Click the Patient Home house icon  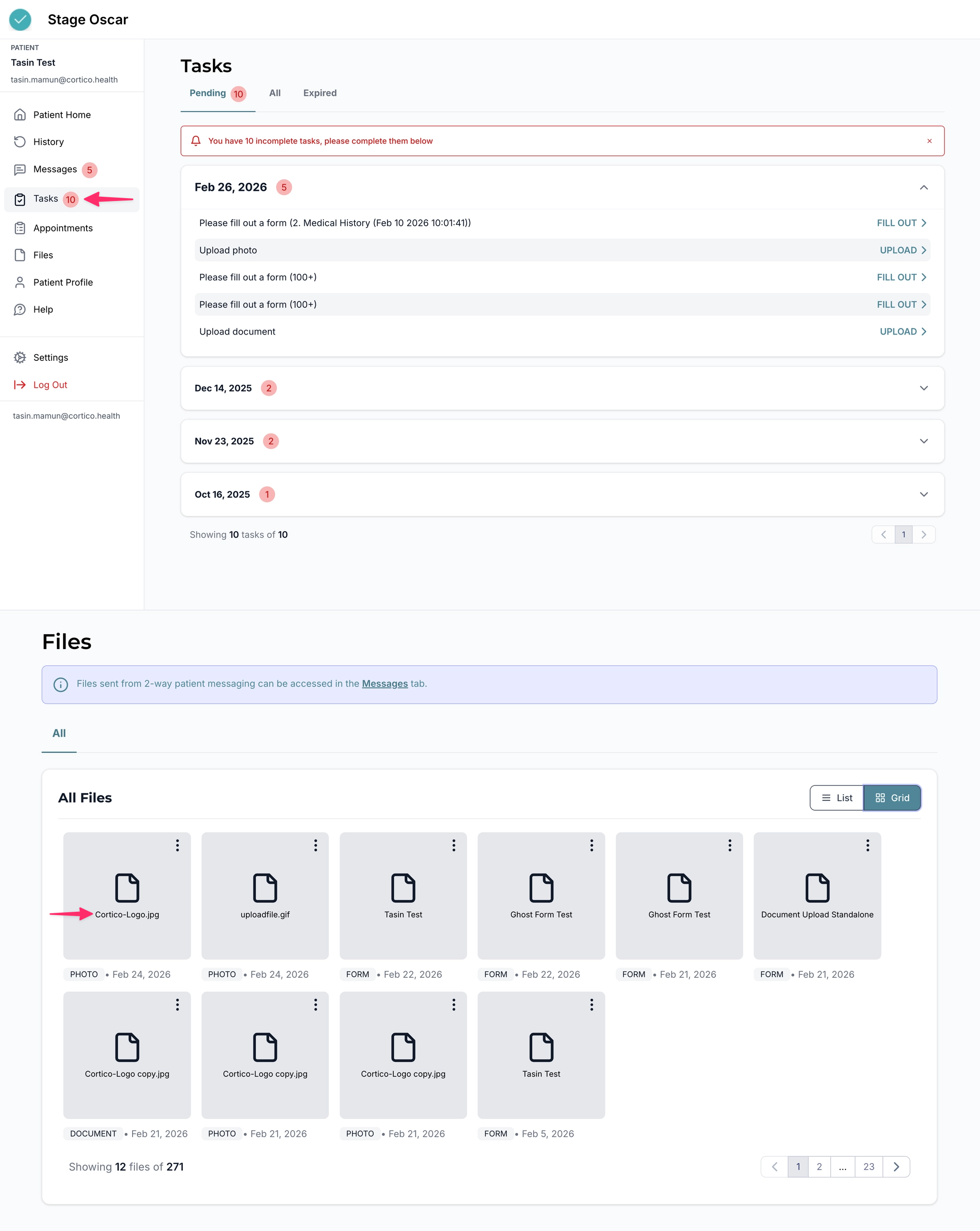coord(20,115)
